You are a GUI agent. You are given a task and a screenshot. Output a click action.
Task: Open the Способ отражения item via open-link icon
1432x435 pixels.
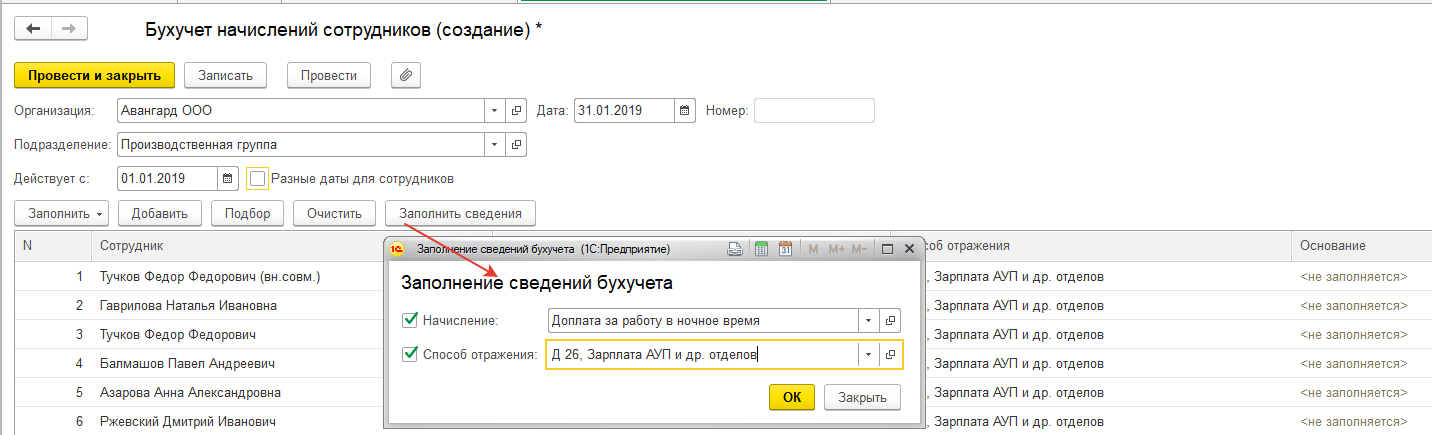coord(891,354)
